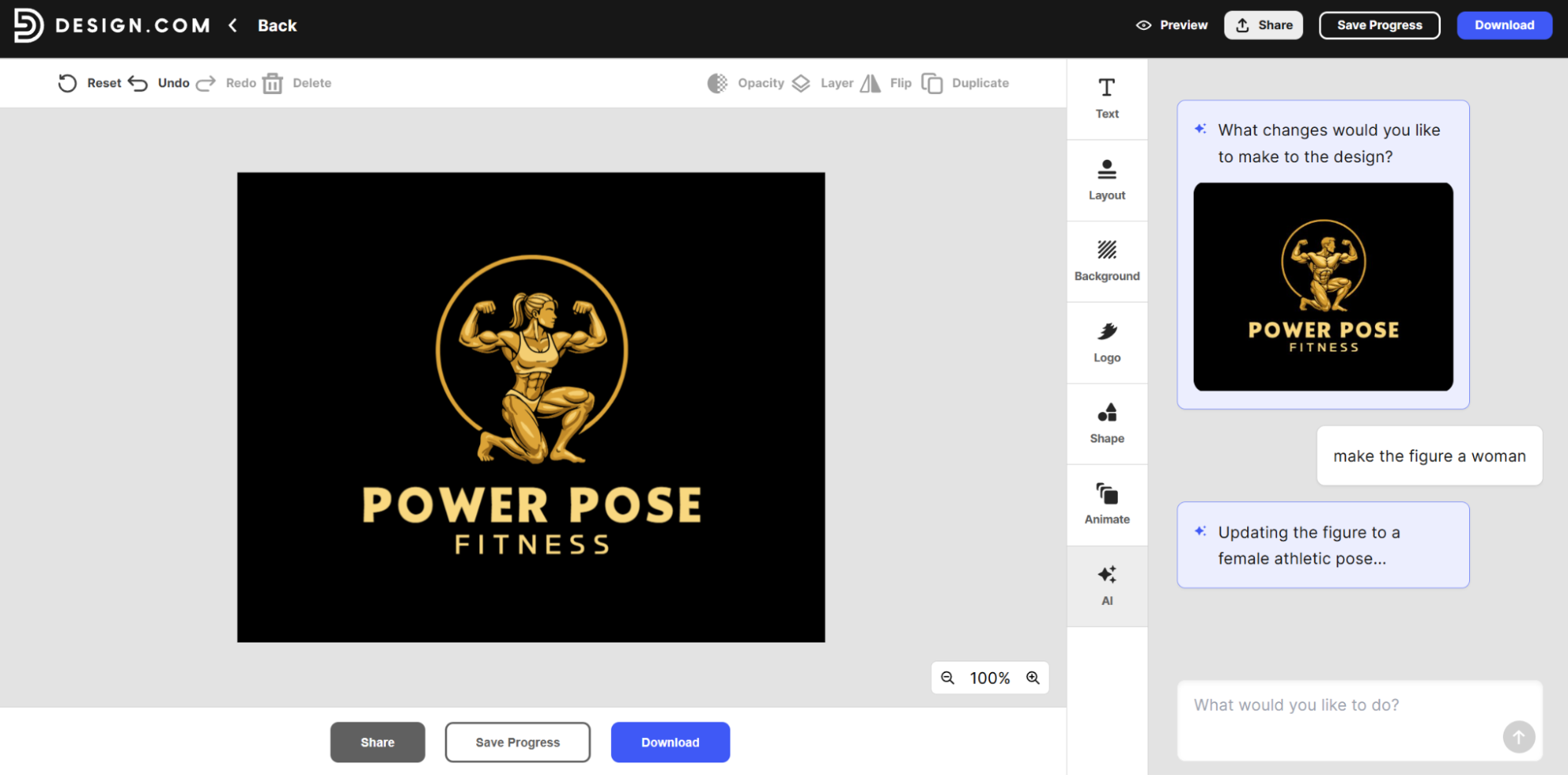The image size is (1568, 775).
Task: Click the Flip tool
Action: [886, 83]
